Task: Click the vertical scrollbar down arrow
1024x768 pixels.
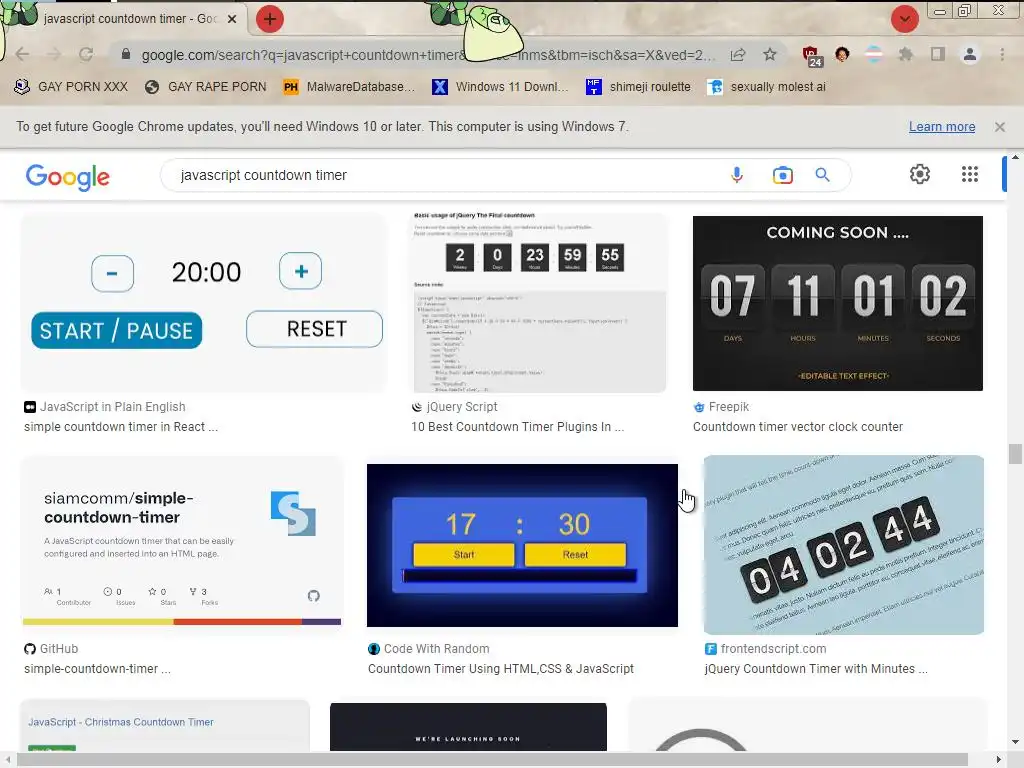Action: tap(1015, 742)
